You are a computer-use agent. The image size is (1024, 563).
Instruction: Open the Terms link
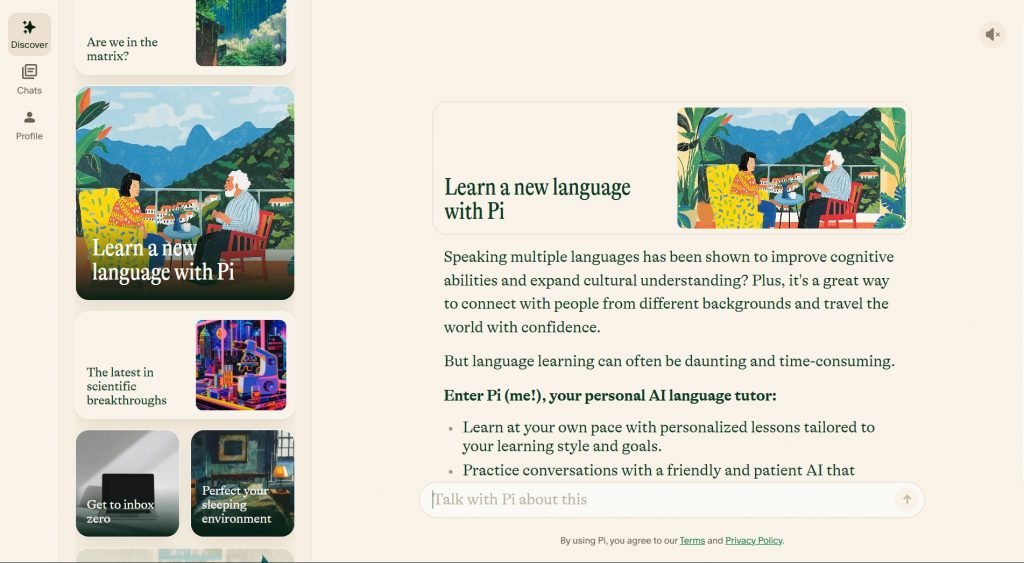pyautogui.click(x=692, y=541)
